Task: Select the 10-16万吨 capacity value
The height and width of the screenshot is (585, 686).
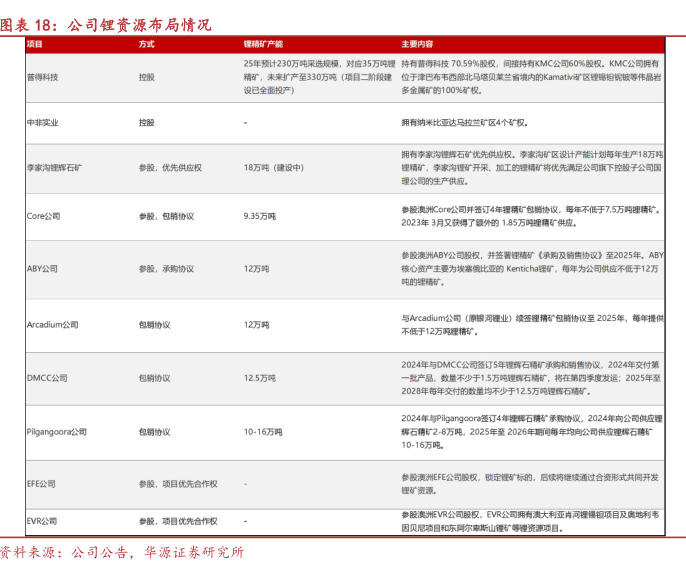Action: coord(263,432)
